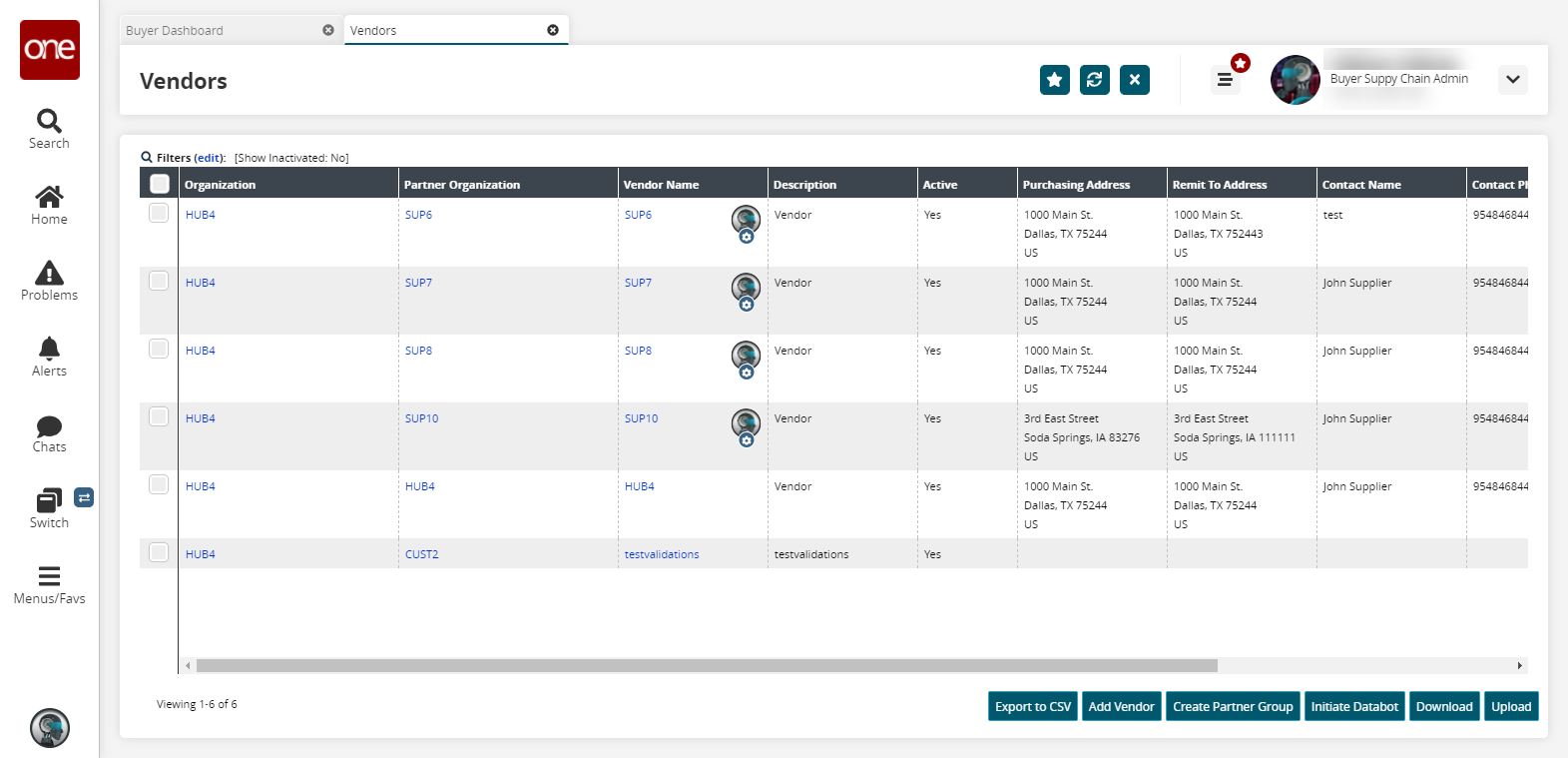The height and width of the screenshot is (758, 1568).
Task: Open the SUP10 vendor name link
Action: tap(641, 418)
